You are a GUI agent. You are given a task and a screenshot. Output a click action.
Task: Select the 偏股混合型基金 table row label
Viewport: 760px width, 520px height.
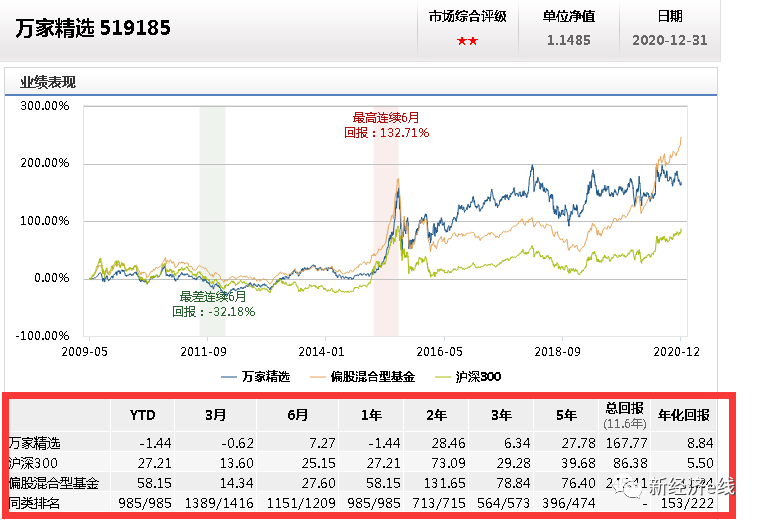(54, 483)
